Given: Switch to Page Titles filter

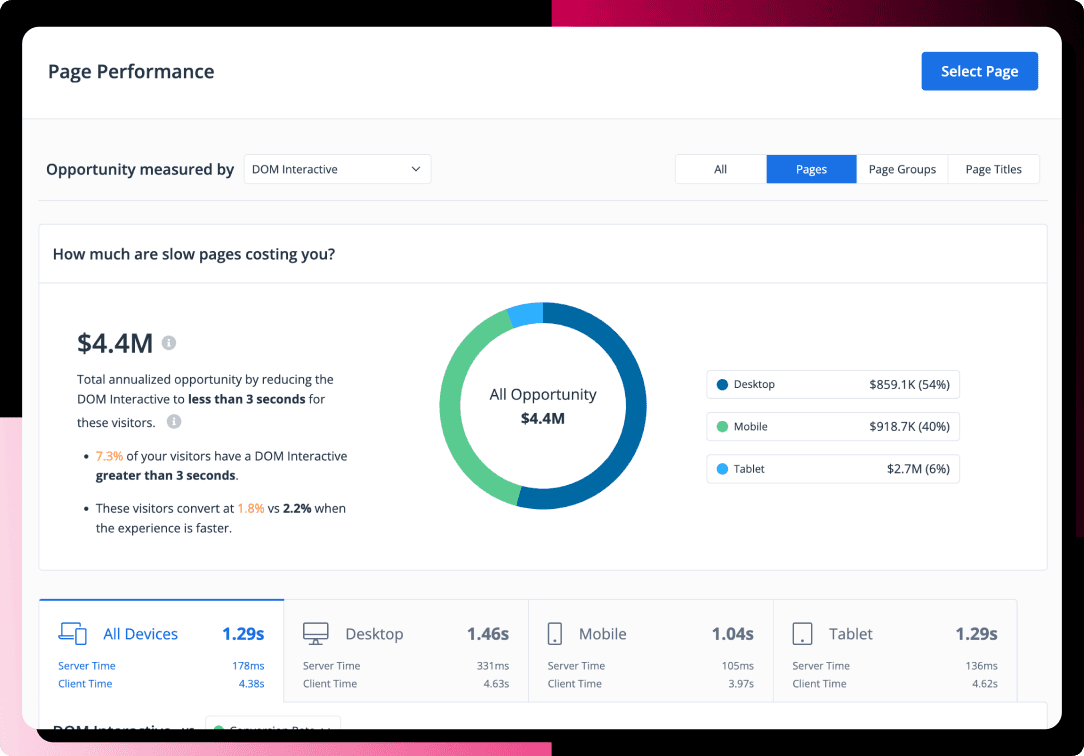Looking at the screenshot, I should pos(993,169).
